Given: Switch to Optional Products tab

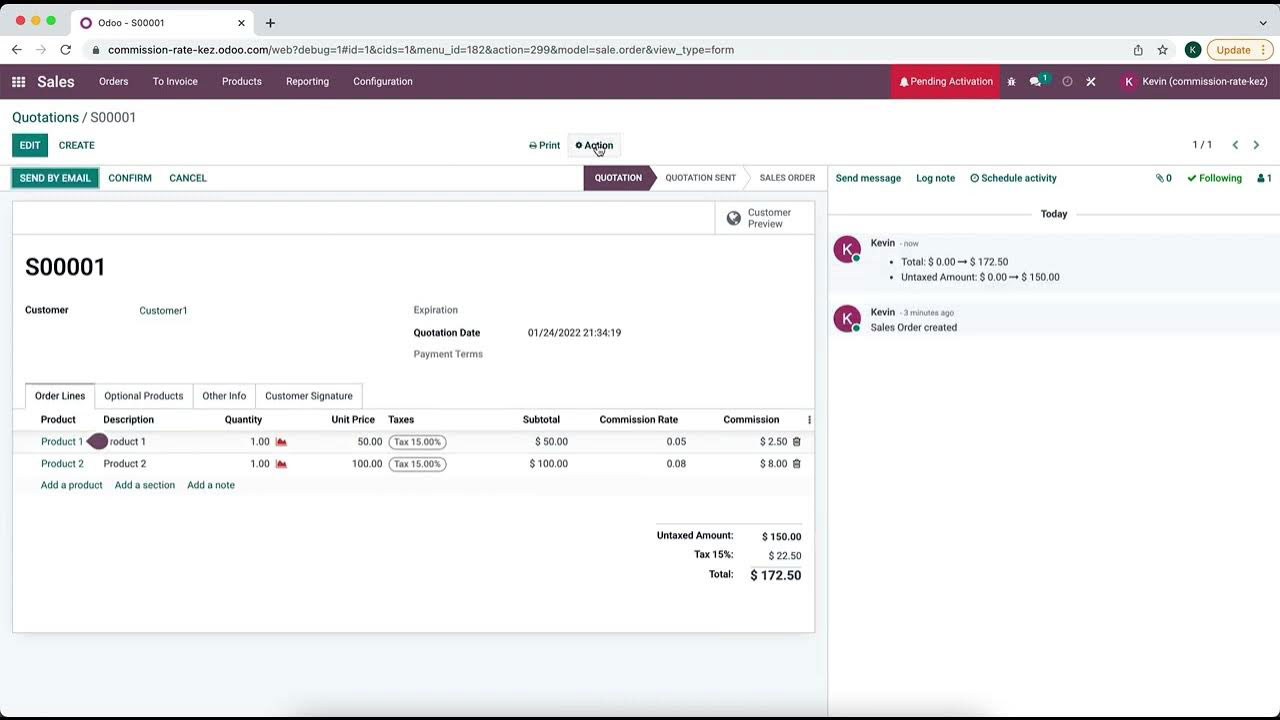Looking at the screenshot, I should 144,396.
